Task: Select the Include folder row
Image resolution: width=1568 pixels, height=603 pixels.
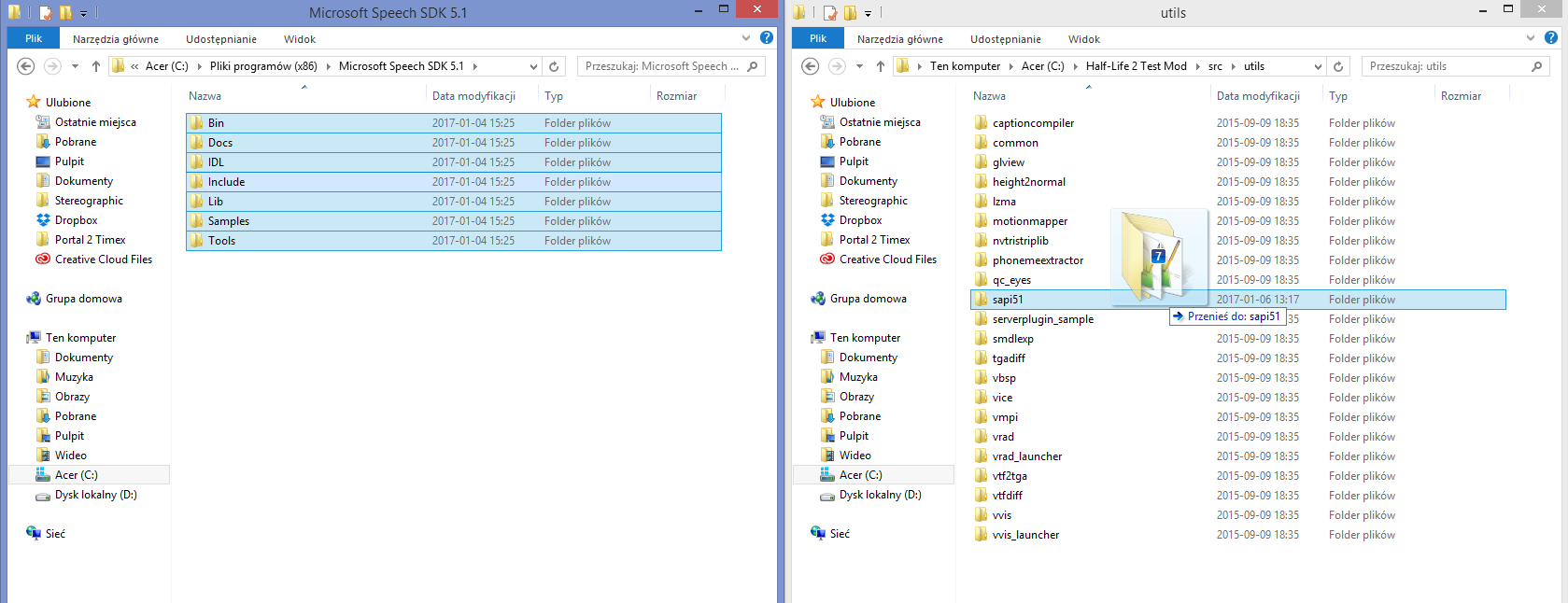Action: pyautogui.click(x=454, y=182)
